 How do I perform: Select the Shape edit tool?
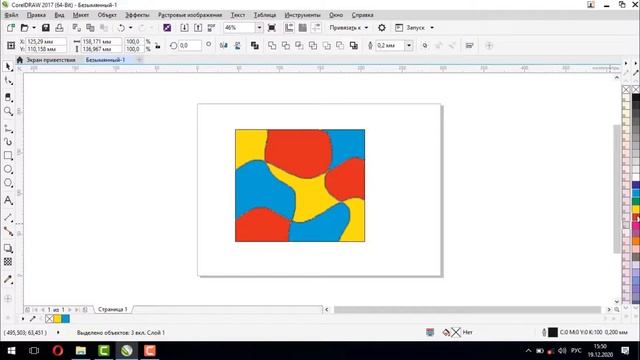click(x=8, y=81)
